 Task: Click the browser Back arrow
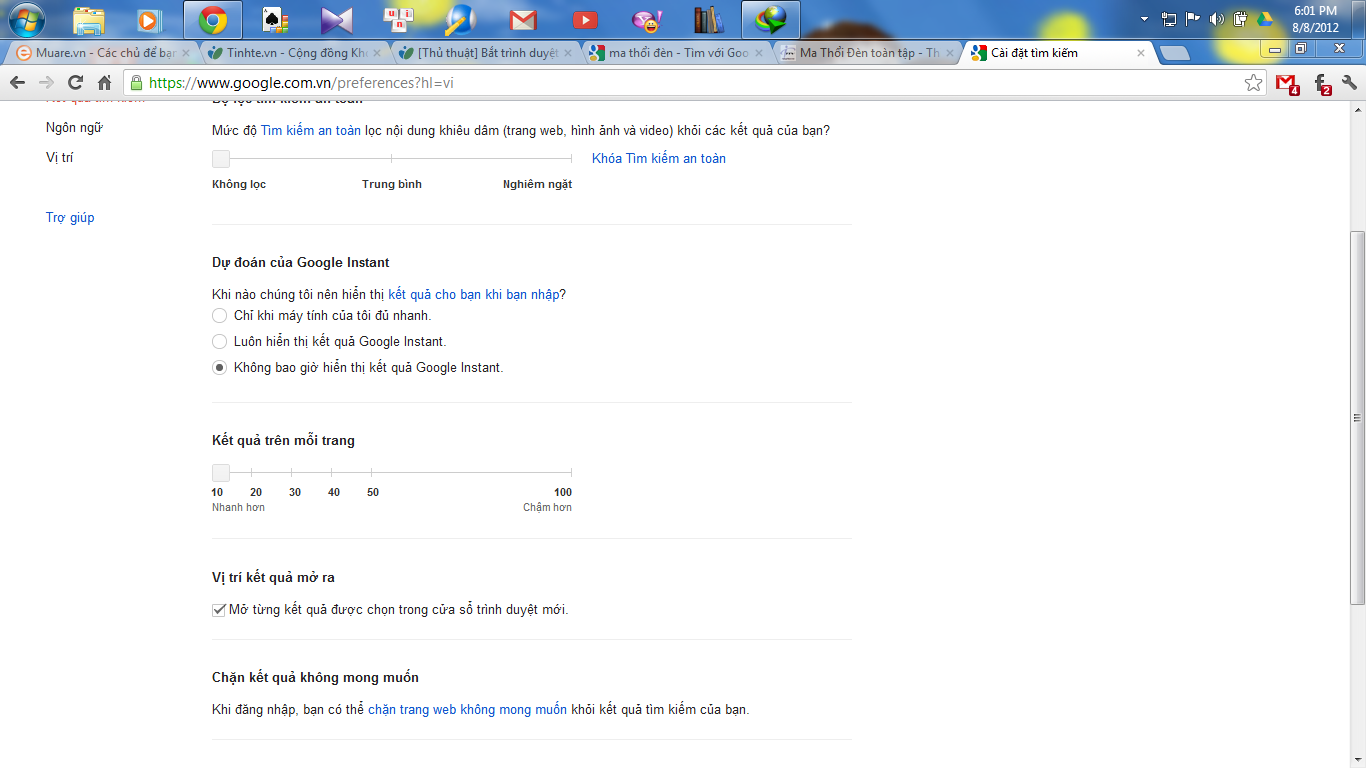pos(17,83)
